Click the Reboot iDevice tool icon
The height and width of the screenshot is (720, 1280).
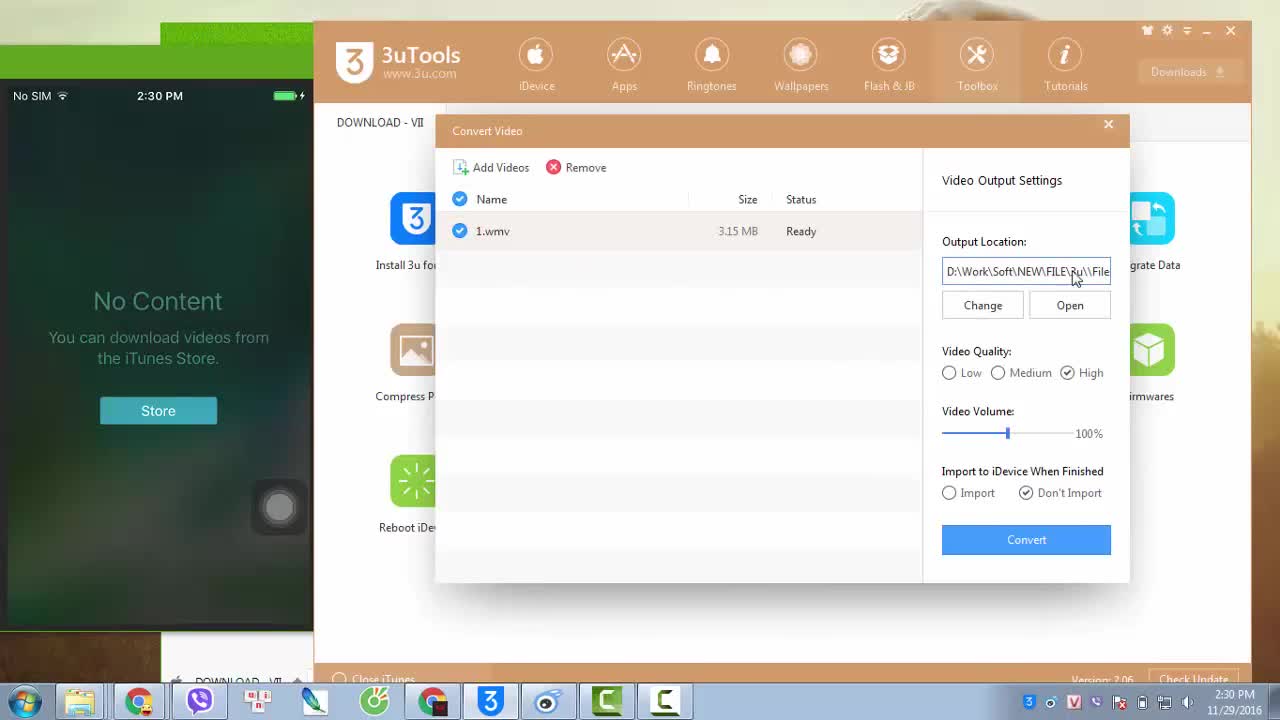click(x=413, y=481)
